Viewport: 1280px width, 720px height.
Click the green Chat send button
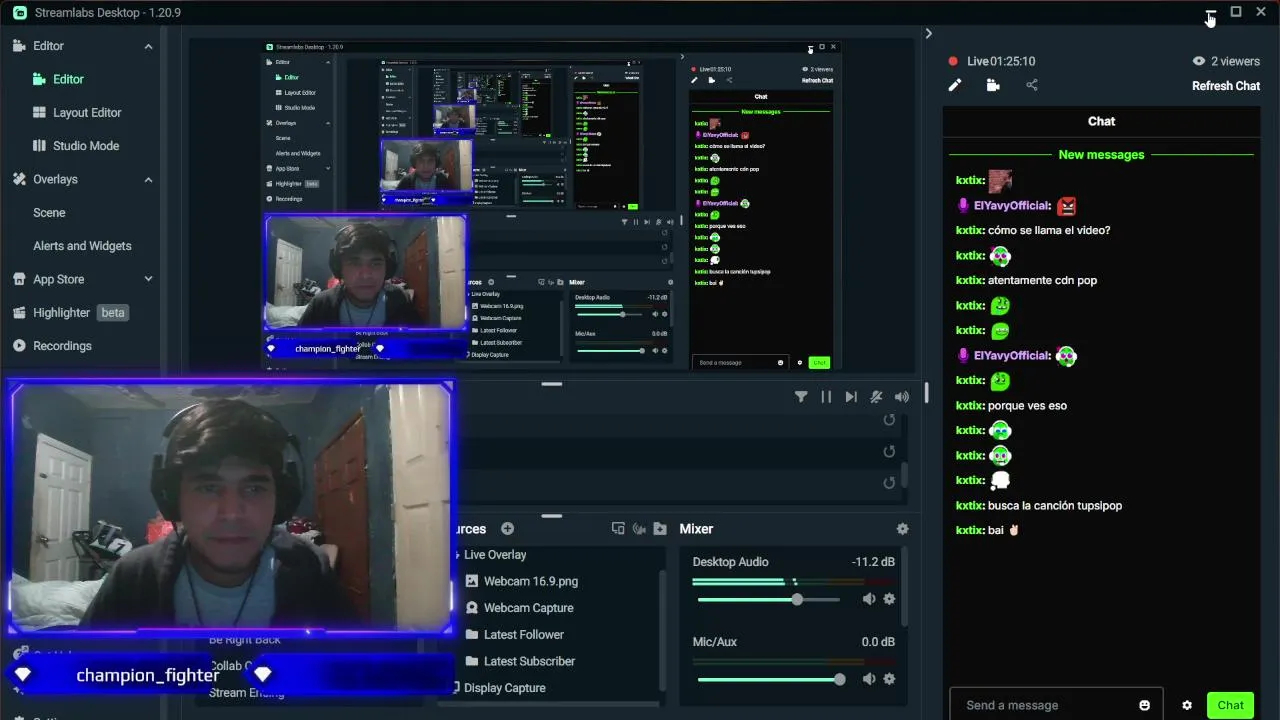click(1230, 705)
